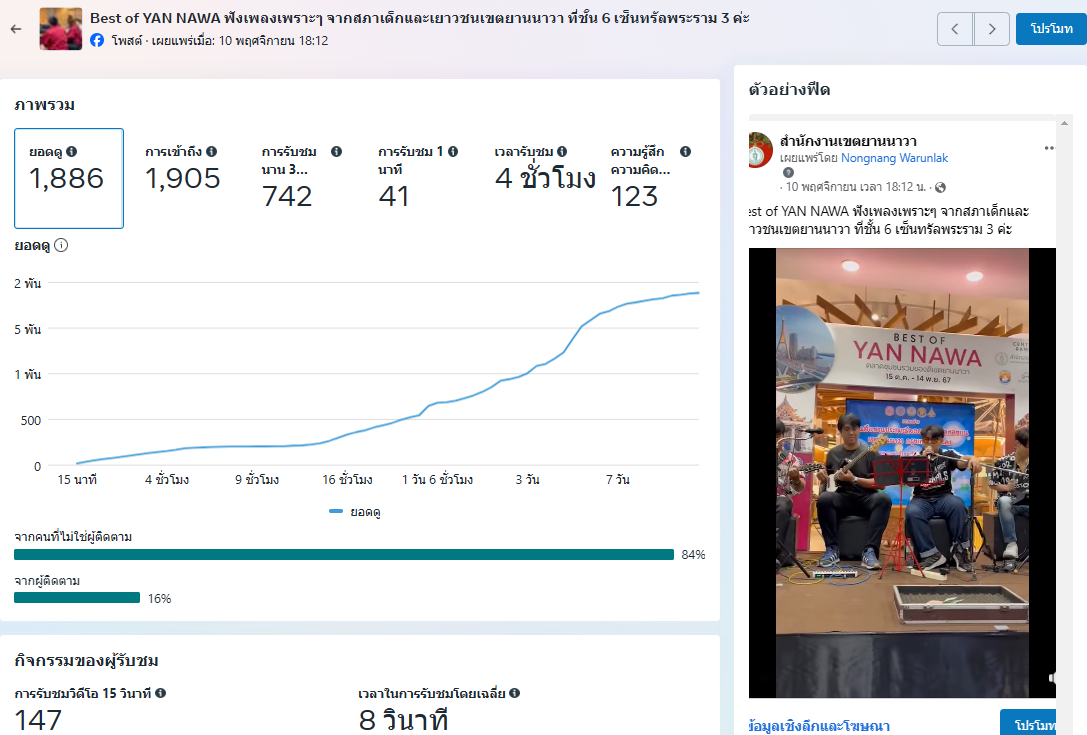Screen dimensions: 1087x735
Task: Click the 16 ชั่วโมง axis label
Action: click(x=347, y=479)
